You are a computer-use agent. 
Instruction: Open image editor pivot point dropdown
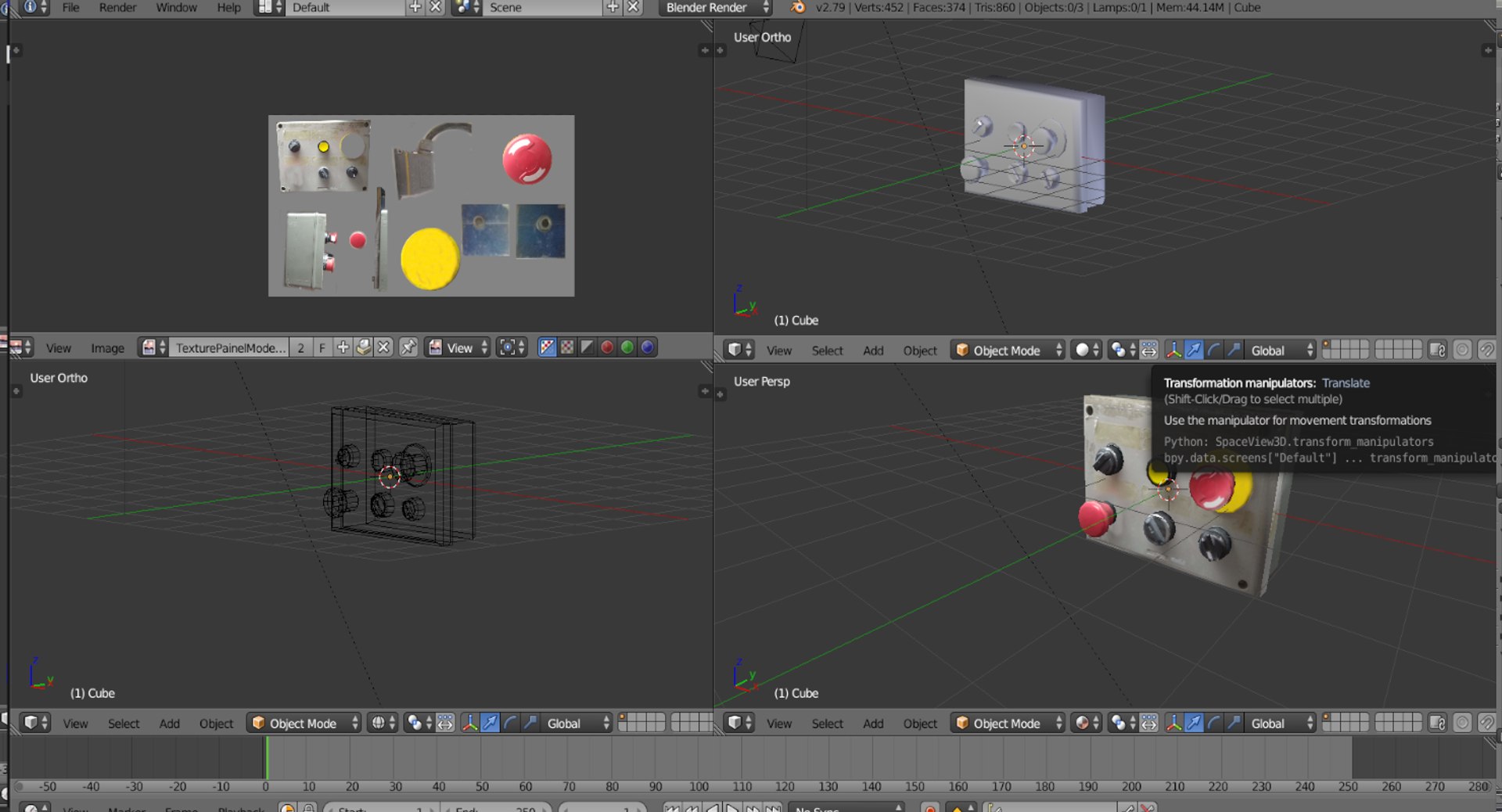click(x=512, y=347)
